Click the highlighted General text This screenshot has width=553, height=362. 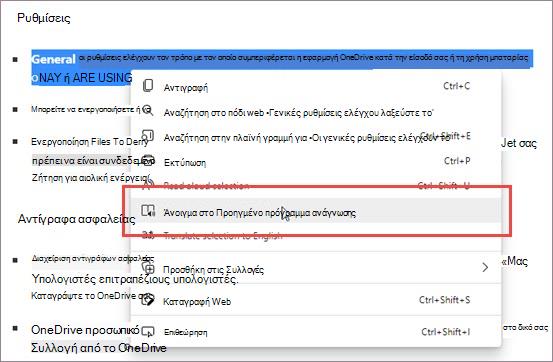[x=53, y=59]
